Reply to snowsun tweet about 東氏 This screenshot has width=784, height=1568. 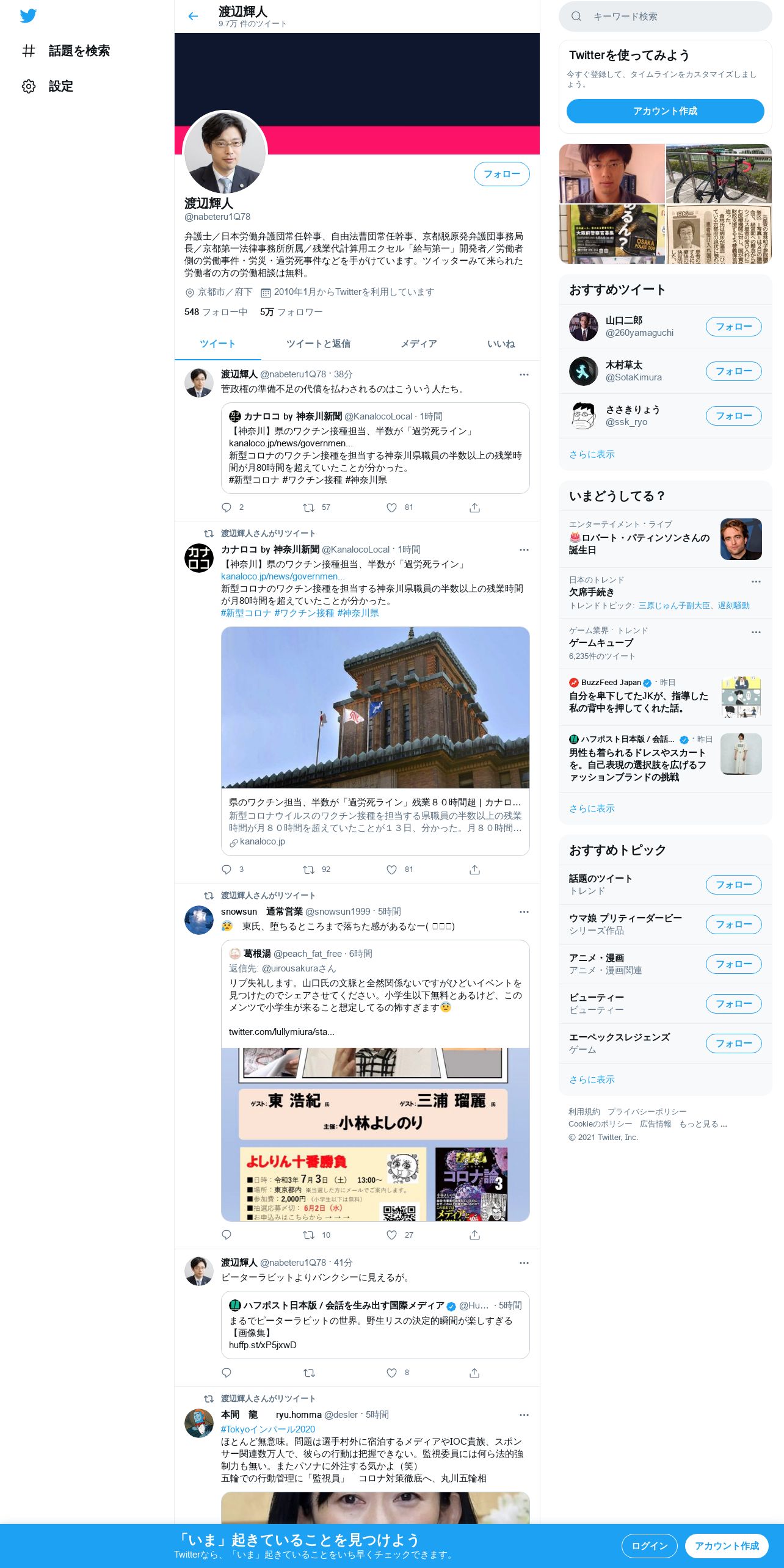point(227,1235)
